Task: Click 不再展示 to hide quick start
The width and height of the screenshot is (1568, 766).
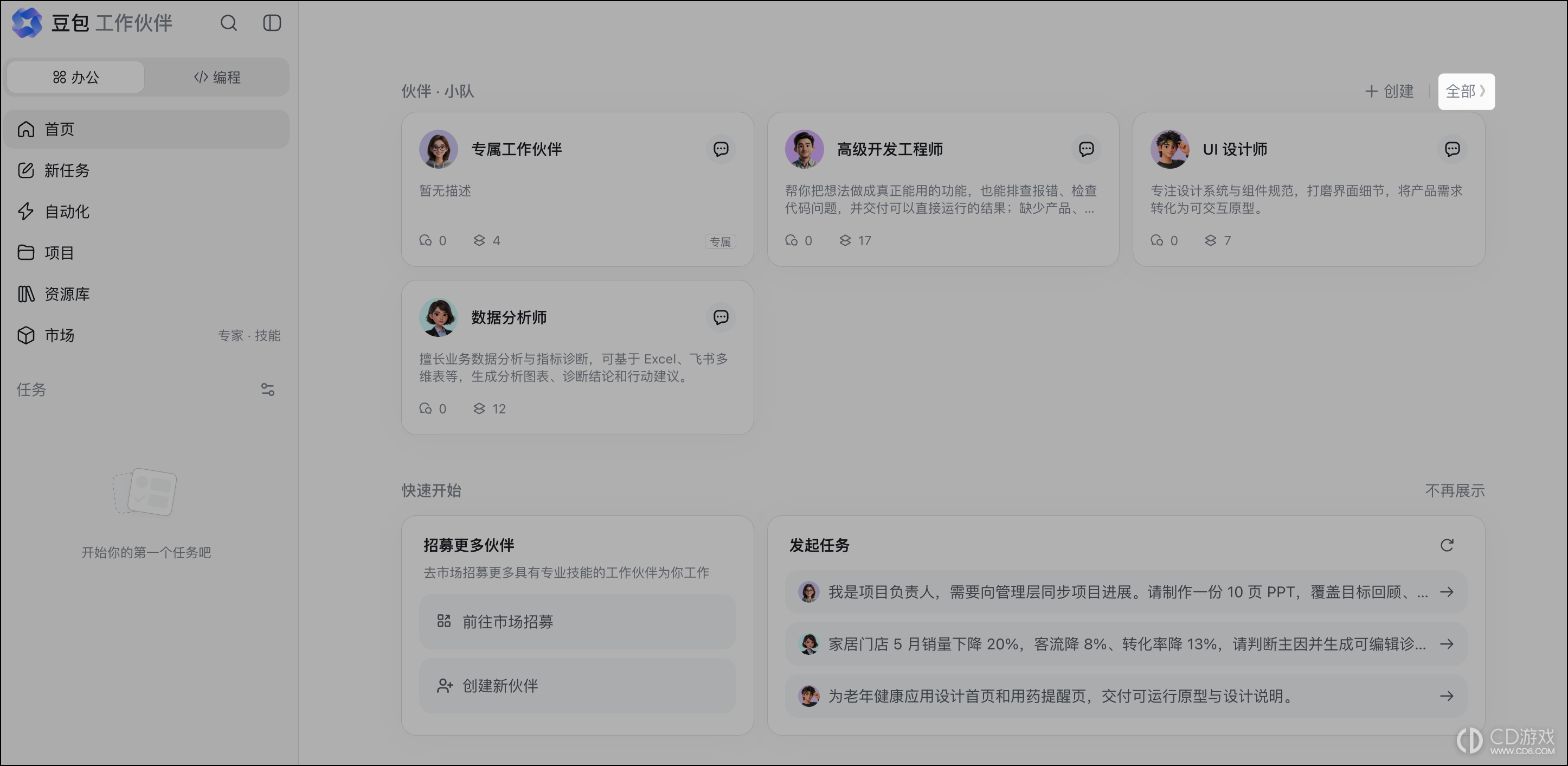Action: 1454,491
